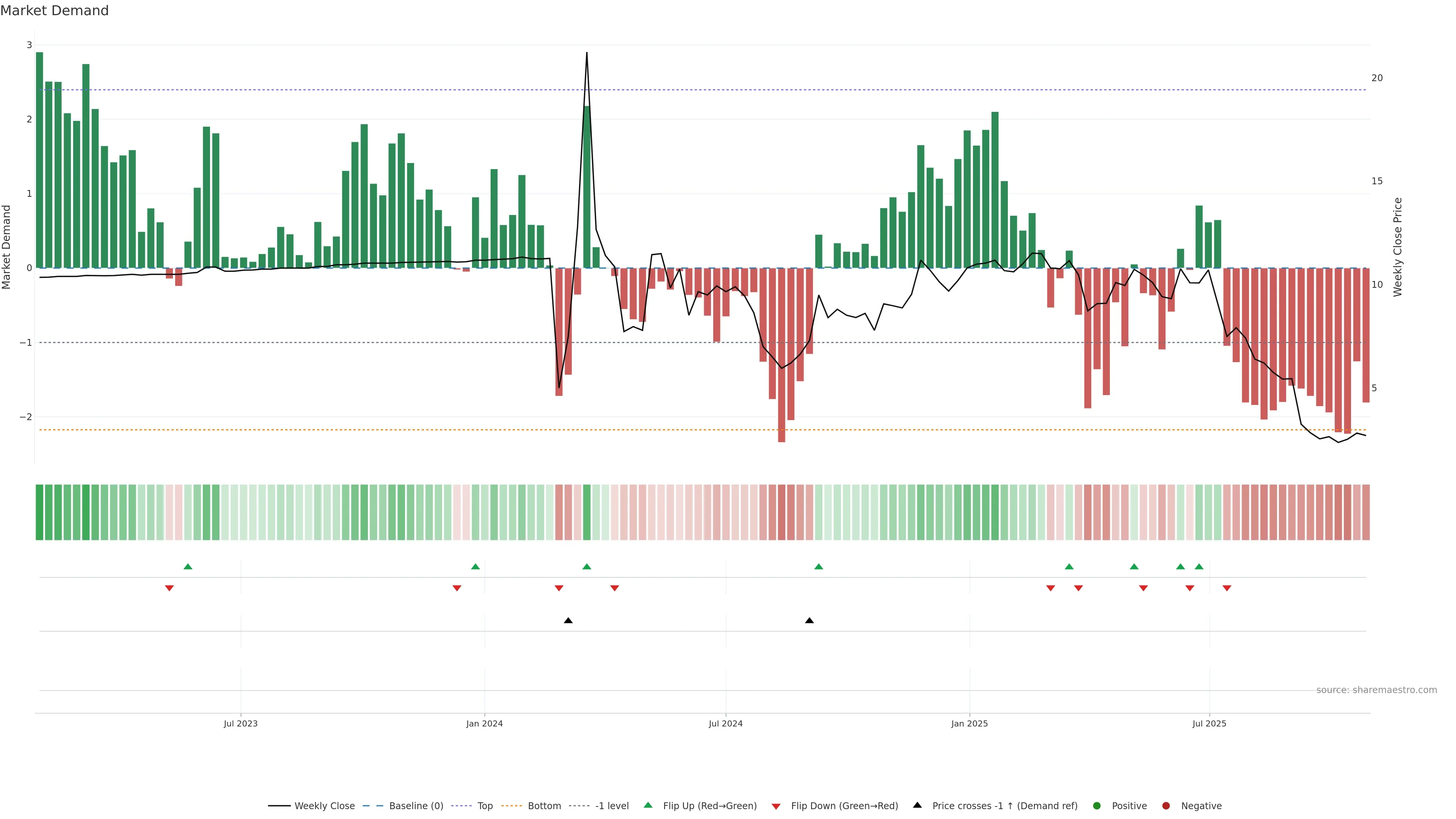1456x819 pixels.
Task: Click green Flip Up legend triangle
Action: [x=648, y=805]
